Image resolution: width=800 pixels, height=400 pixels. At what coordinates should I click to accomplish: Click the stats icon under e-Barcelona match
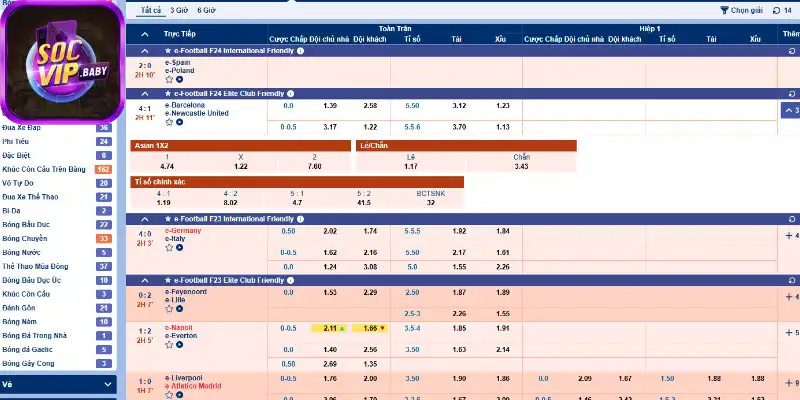click(179, 122)
